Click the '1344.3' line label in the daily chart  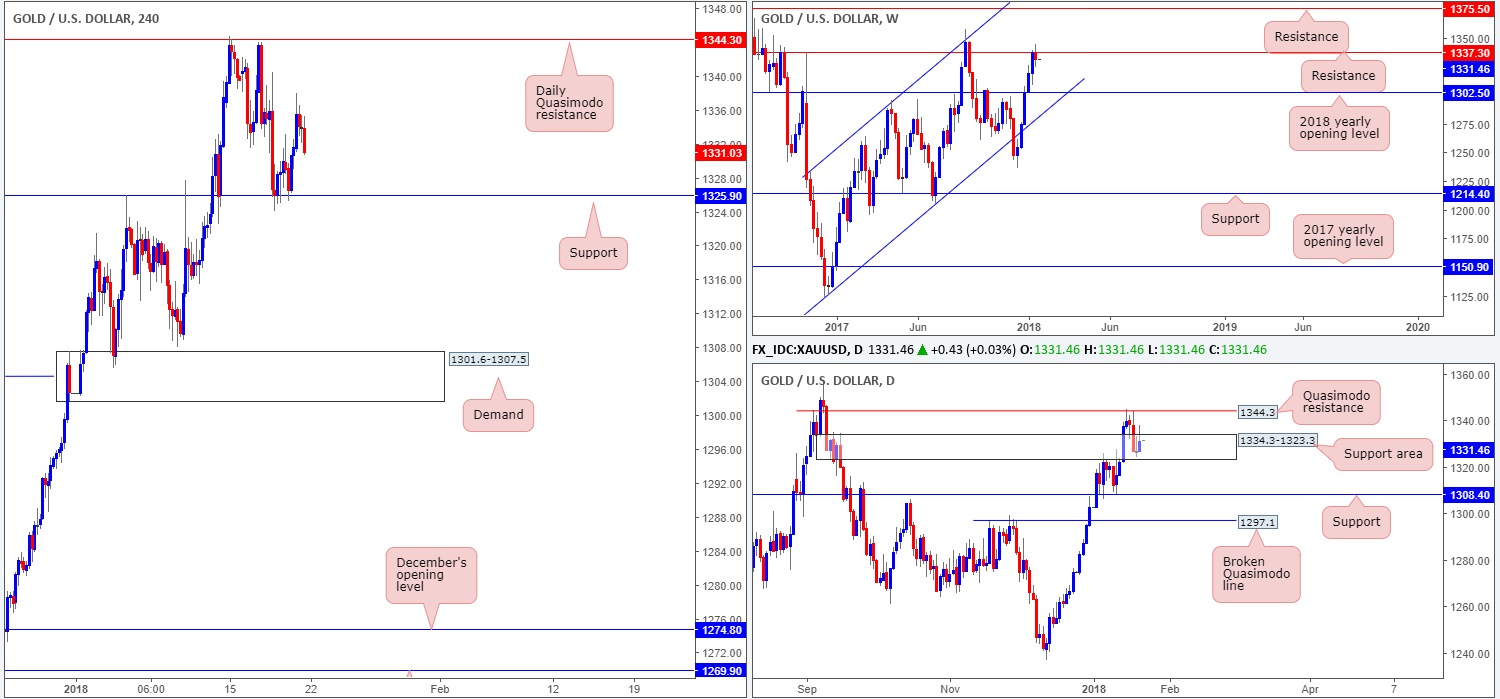click(x=1257, y=411)
